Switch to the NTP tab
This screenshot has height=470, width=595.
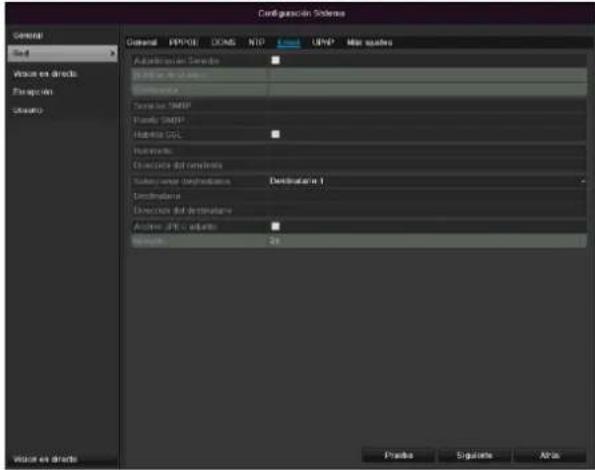tap(256, 42)
